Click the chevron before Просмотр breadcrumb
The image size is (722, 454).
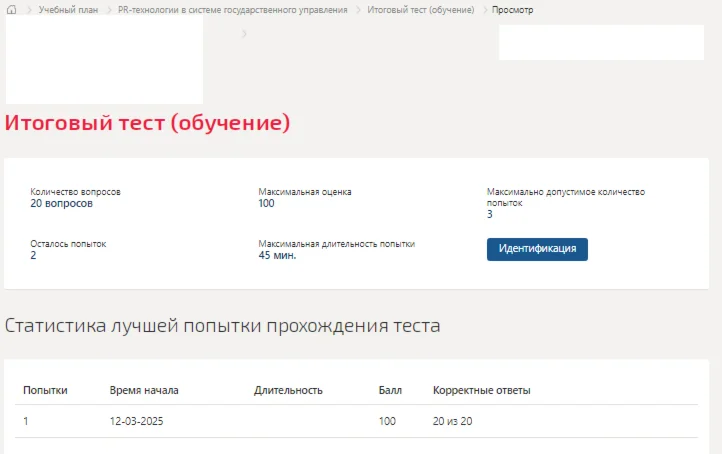tap(485, 9)
